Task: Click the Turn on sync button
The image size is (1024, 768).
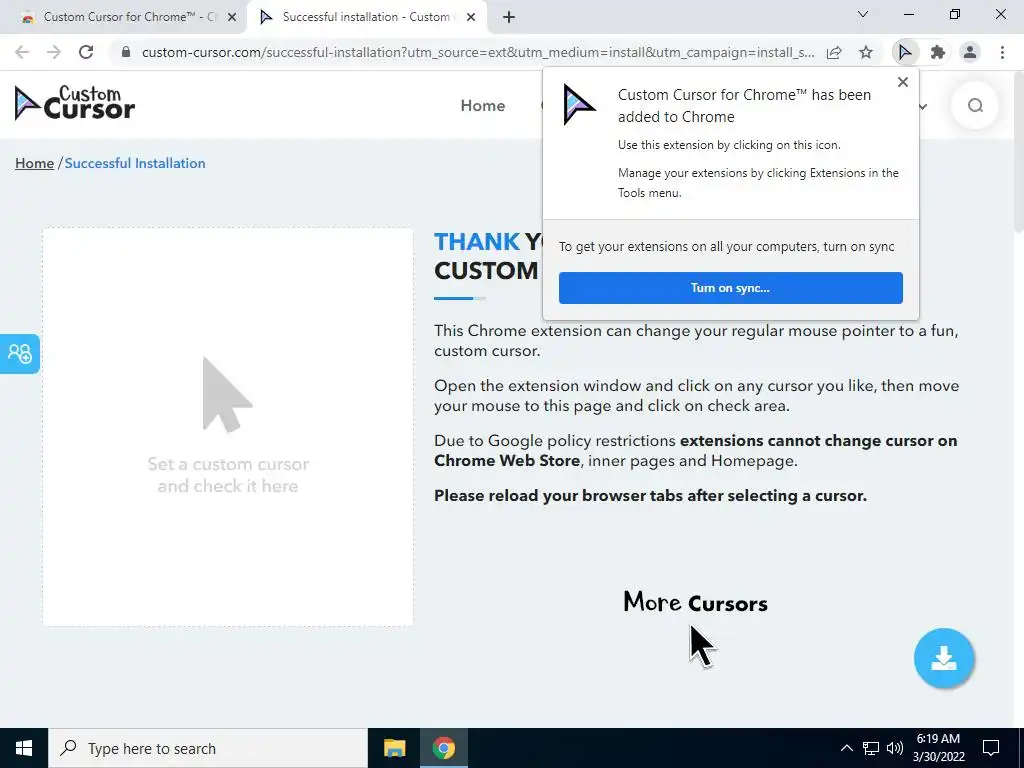Action: pyautogui.click(x=731, y=288)
